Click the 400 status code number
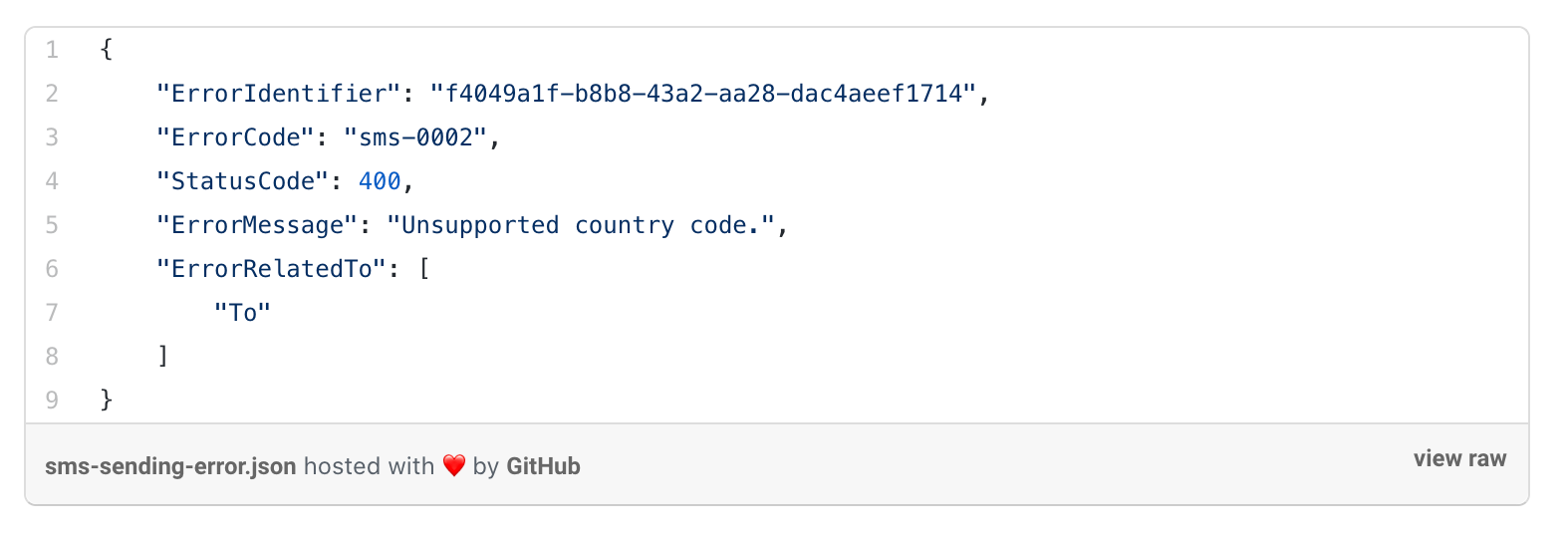 coord(380,181)
